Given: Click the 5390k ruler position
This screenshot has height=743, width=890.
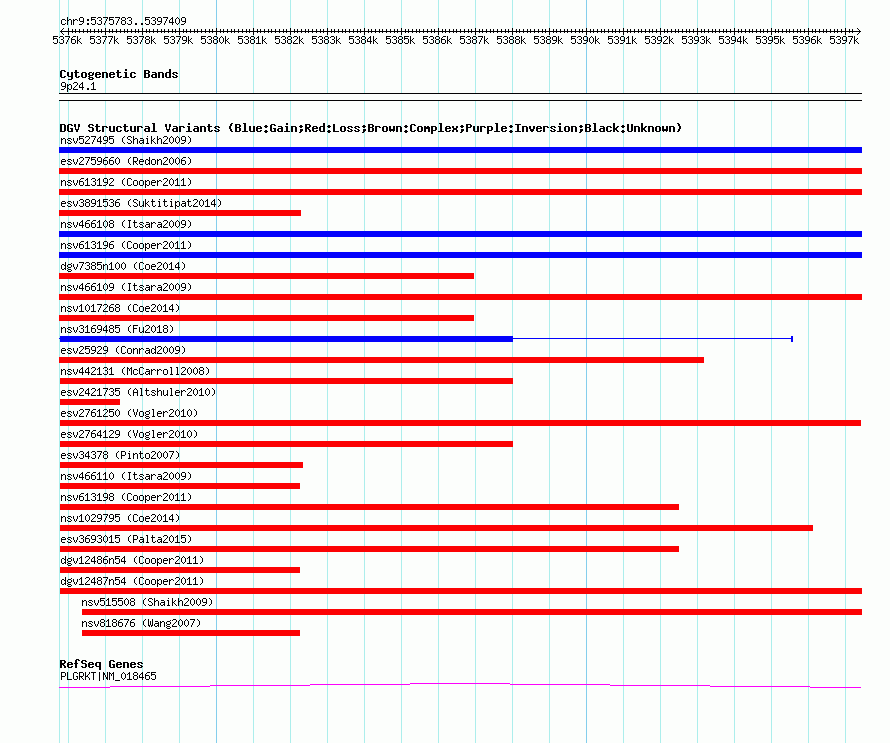Looking at the screenshot, I should [x=585, y=40].
